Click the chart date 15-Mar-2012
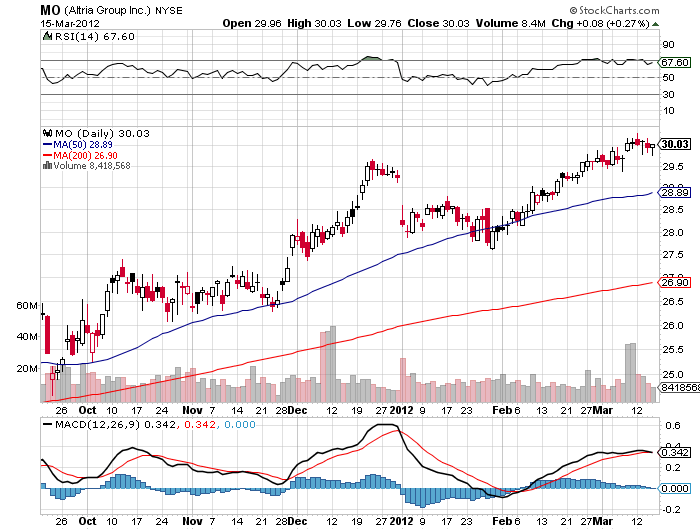The width and height of the screenshot is (700, 530). tap(70, 24)
